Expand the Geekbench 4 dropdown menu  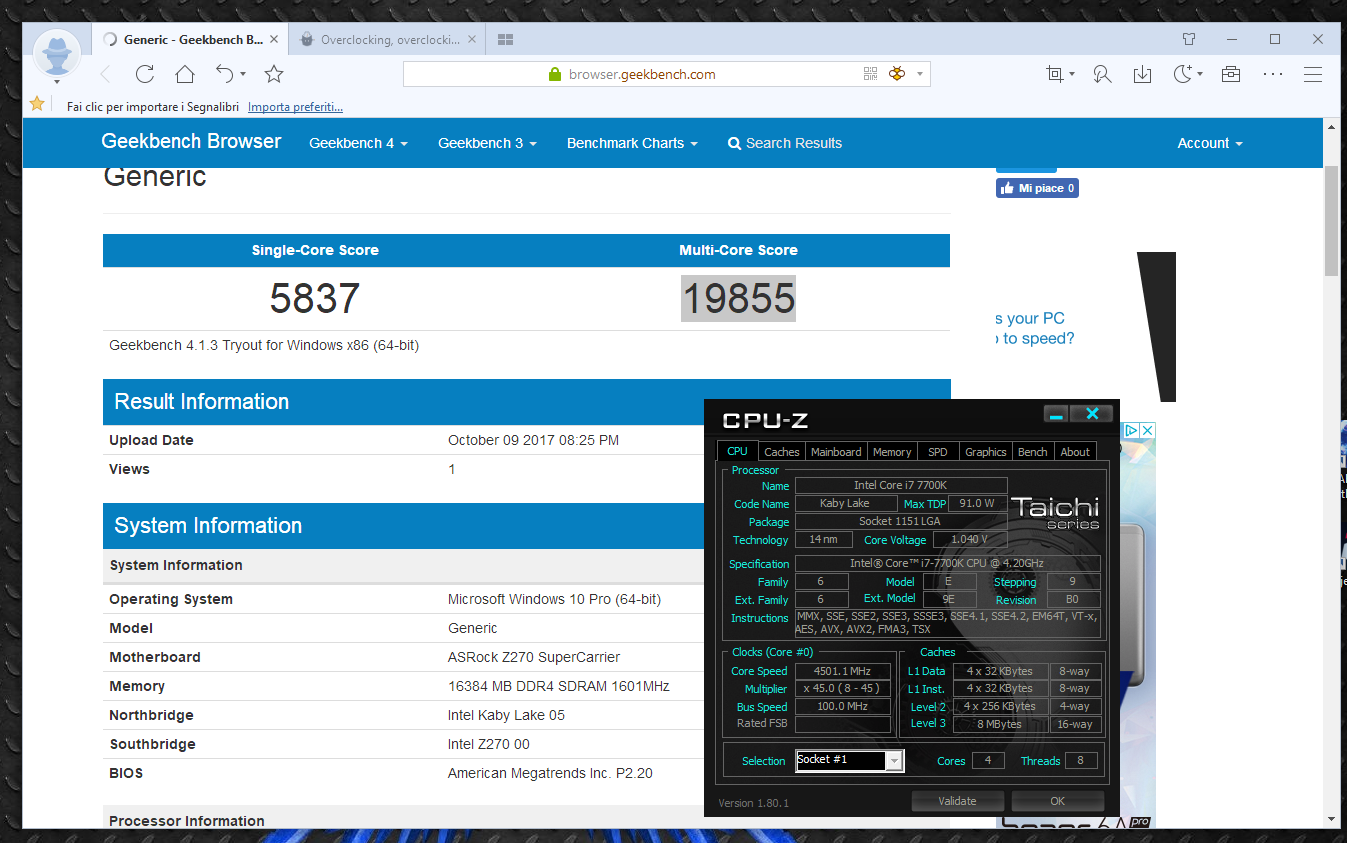point(358,143)
